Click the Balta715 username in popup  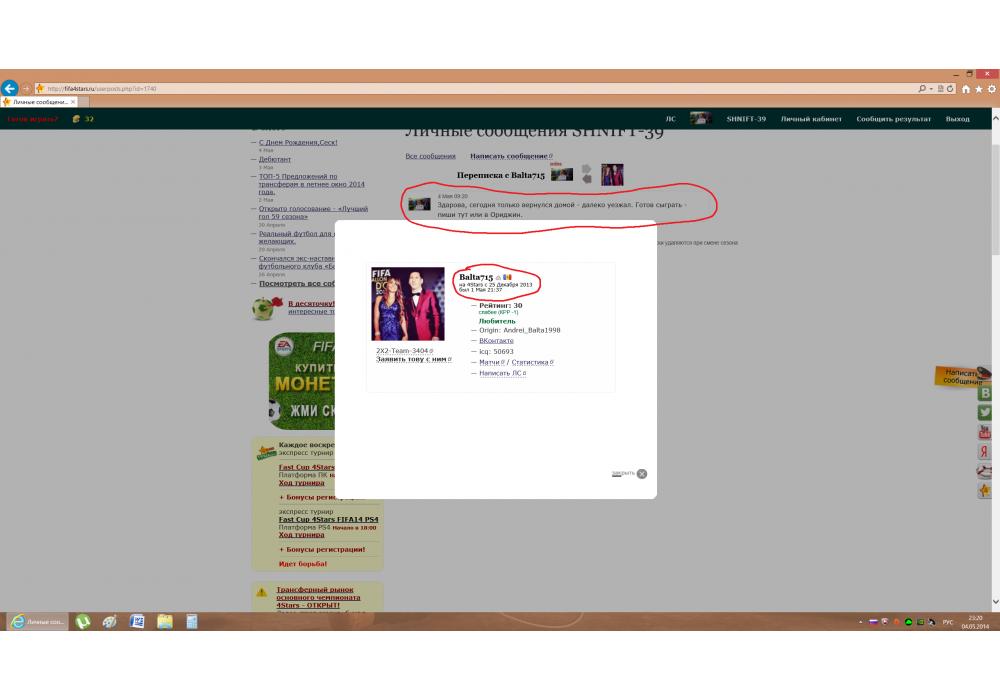point(476,277)
